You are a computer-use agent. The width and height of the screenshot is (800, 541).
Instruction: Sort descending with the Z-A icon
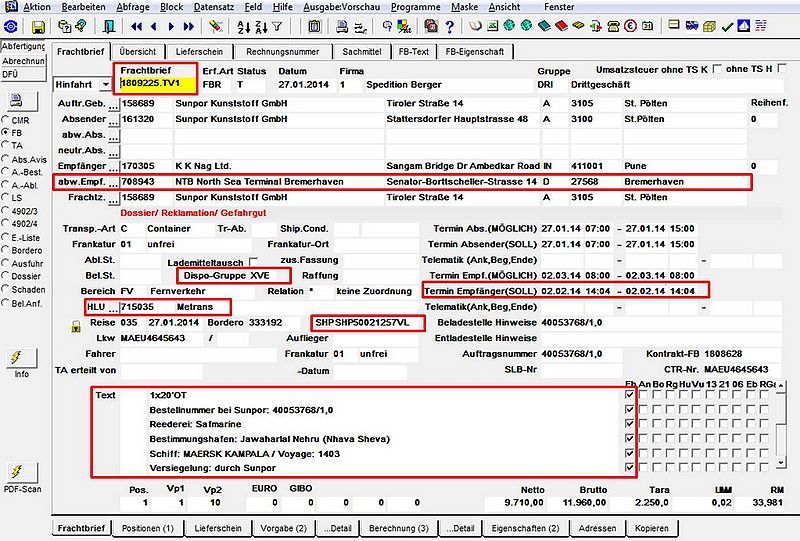(x=261, y=27)
